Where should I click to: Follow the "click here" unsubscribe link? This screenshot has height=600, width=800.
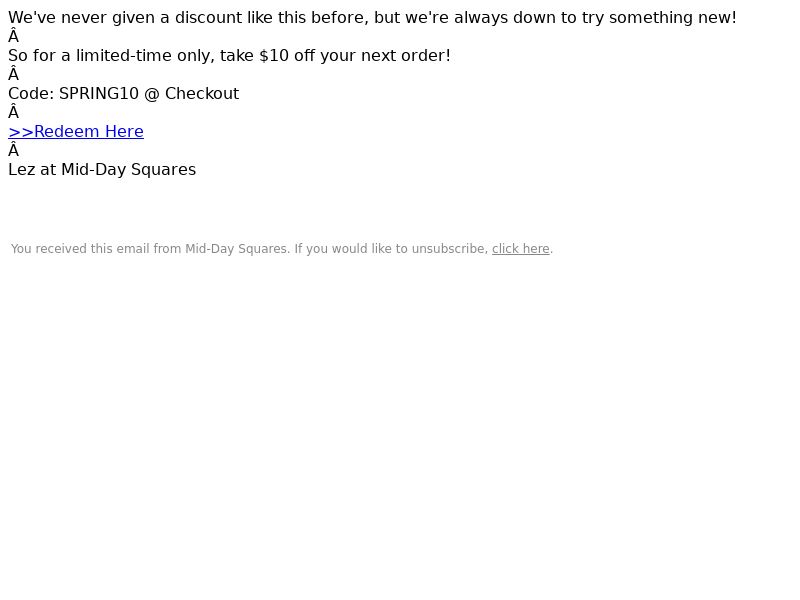pyautogui.click(x=520, y=249)
